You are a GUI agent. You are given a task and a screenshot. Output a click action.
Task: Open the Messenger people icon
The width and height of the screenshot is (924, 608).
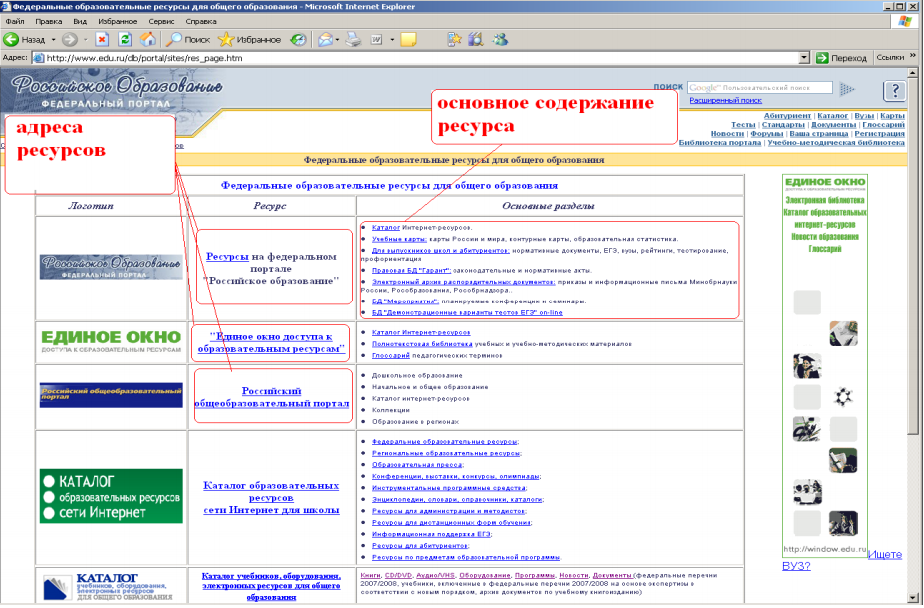click(x=500, y=39)
